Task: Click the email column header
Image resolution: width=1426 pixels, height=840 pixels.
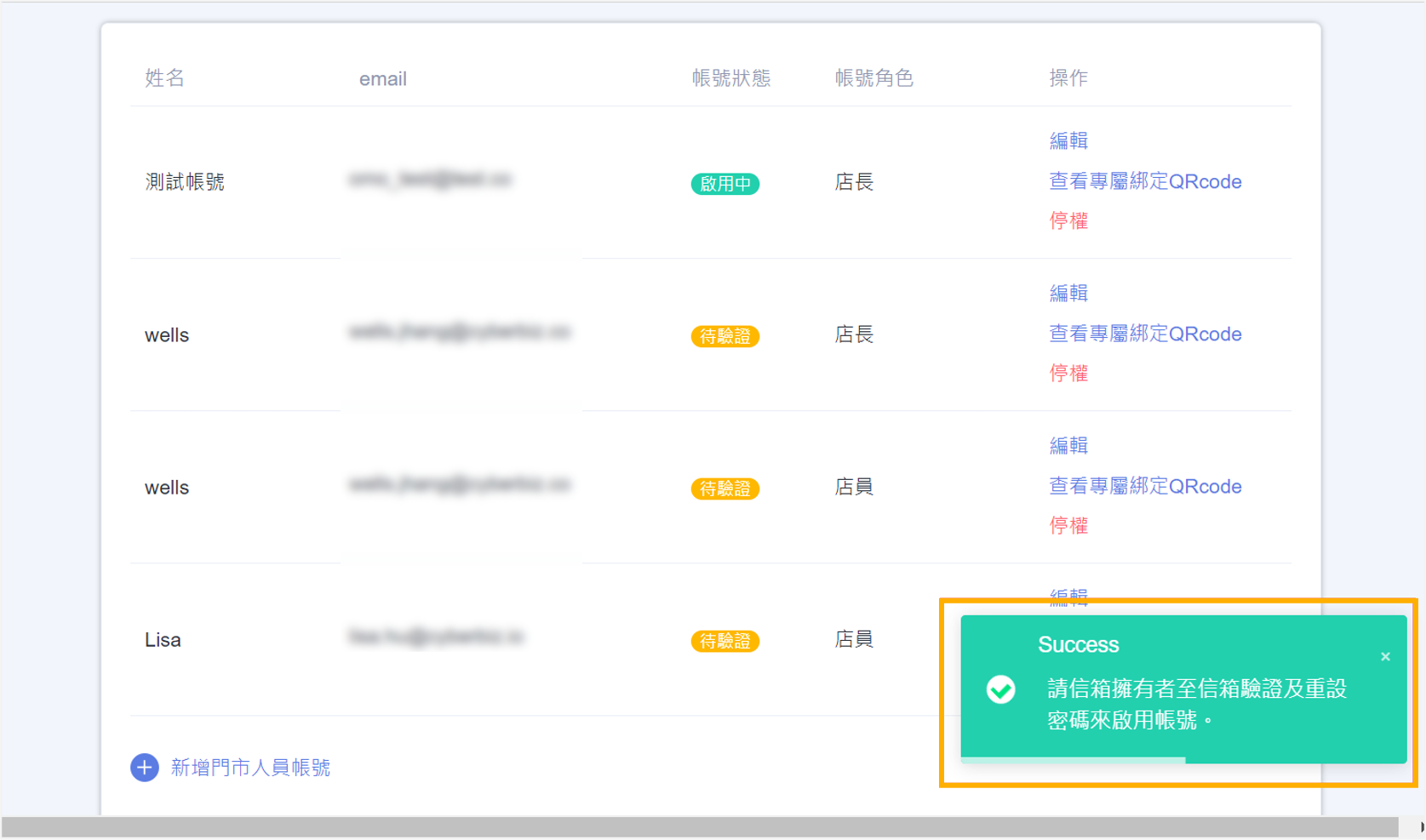Action: [382, 79]
